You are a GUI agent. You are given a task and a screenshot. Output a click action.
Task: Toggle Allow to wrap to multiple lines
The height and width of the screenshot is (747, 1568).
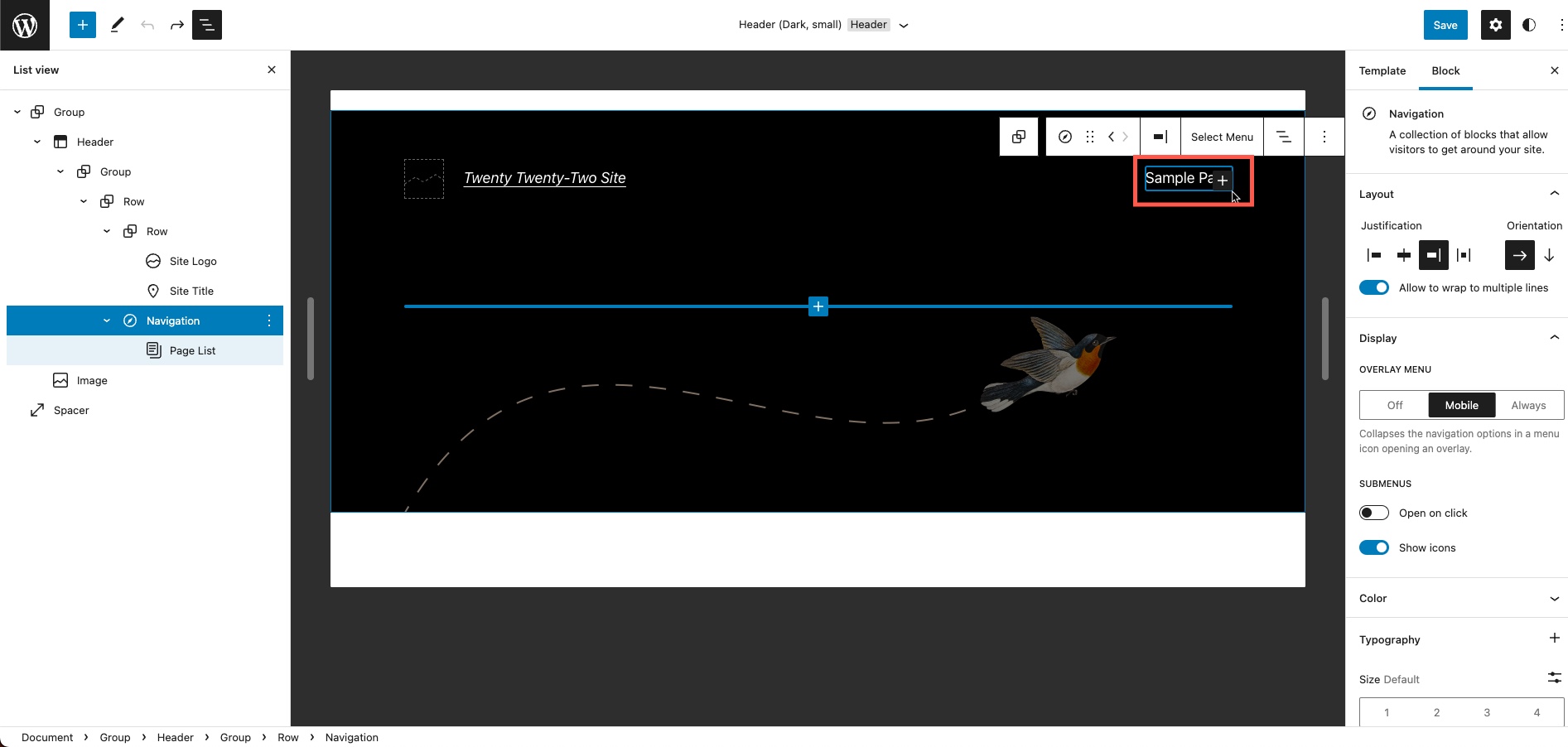(x=1374, y=287)
